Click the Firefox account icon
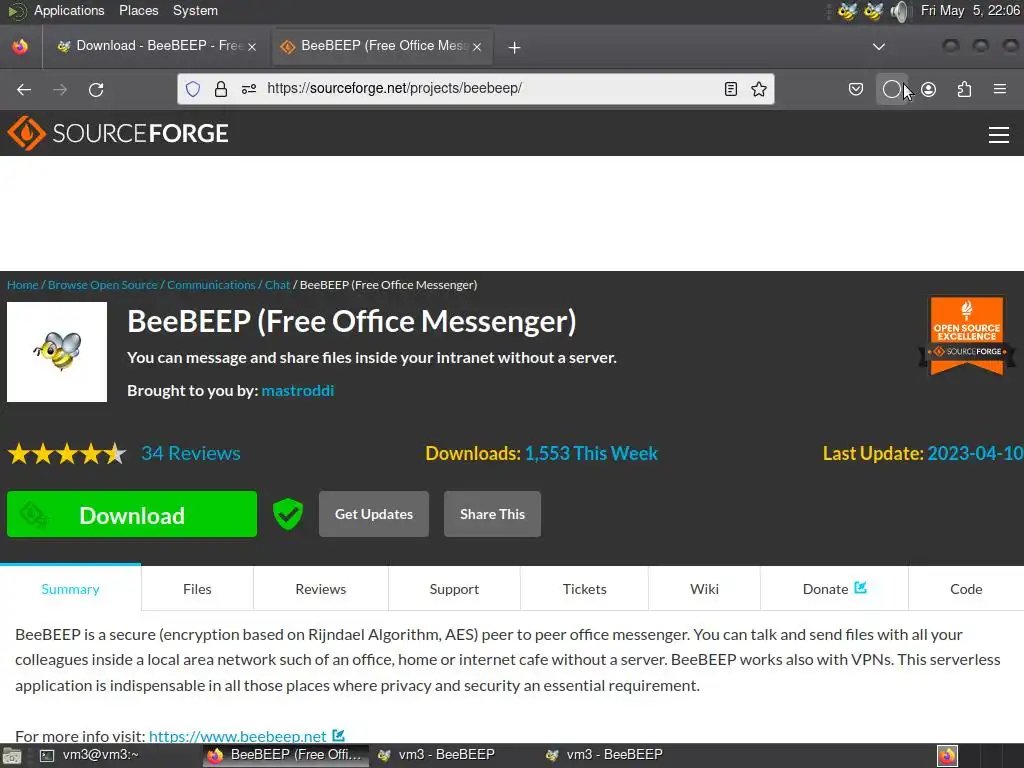Screen dimensions: 1024x768 928,89
